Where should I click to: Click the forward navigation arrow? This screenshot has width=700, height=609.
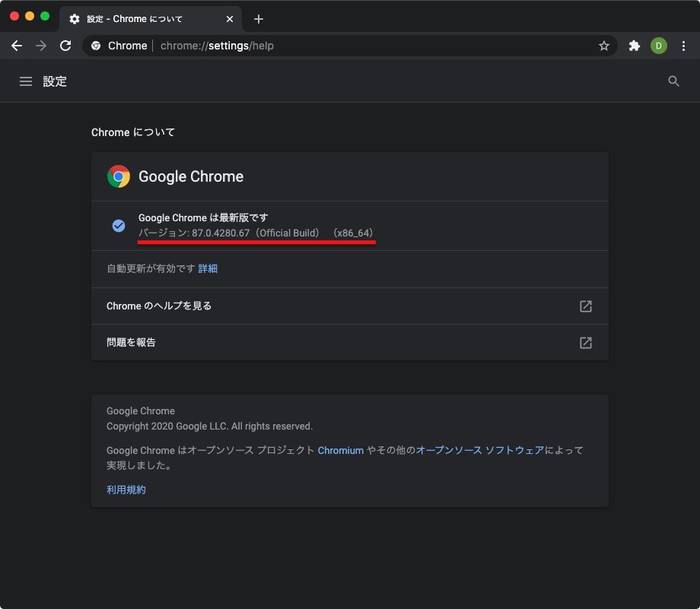pyautogui.click(x=41, y=46)
